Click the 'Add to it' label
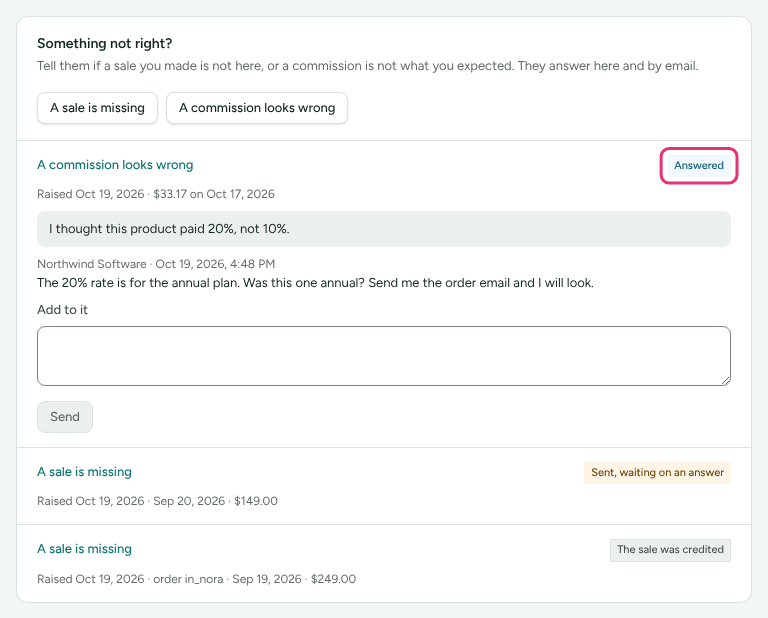This screenshot has height=618, width=768. 62,310
